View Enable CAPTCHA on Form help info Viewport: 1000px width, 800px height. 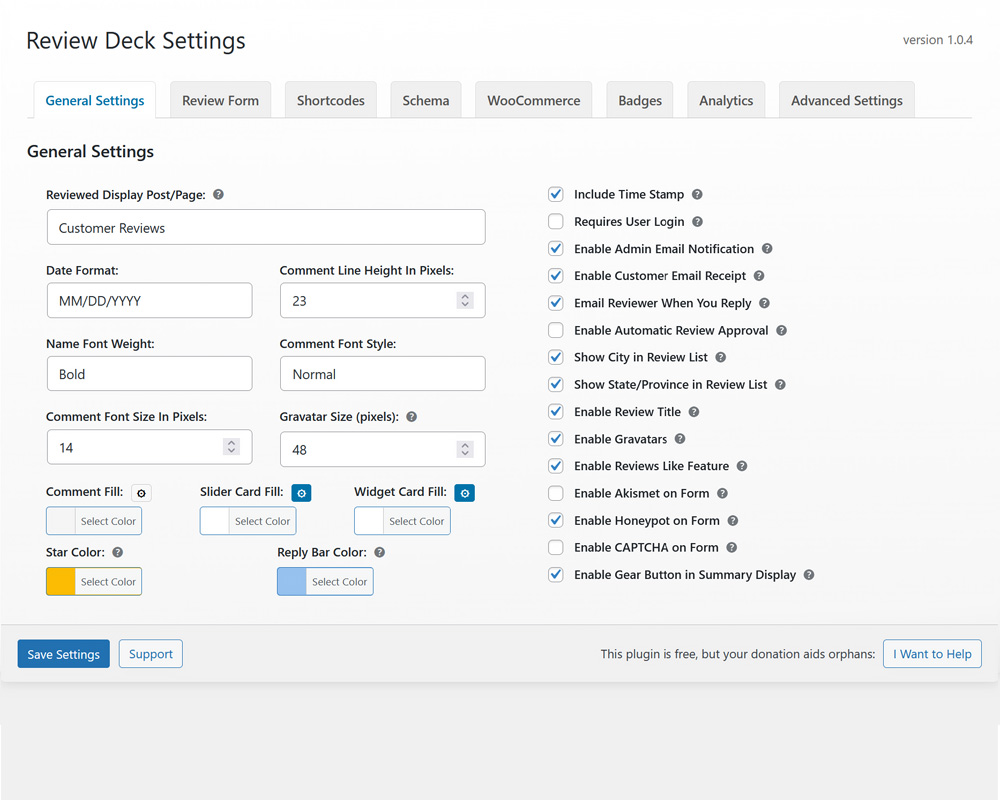point(732,547)
